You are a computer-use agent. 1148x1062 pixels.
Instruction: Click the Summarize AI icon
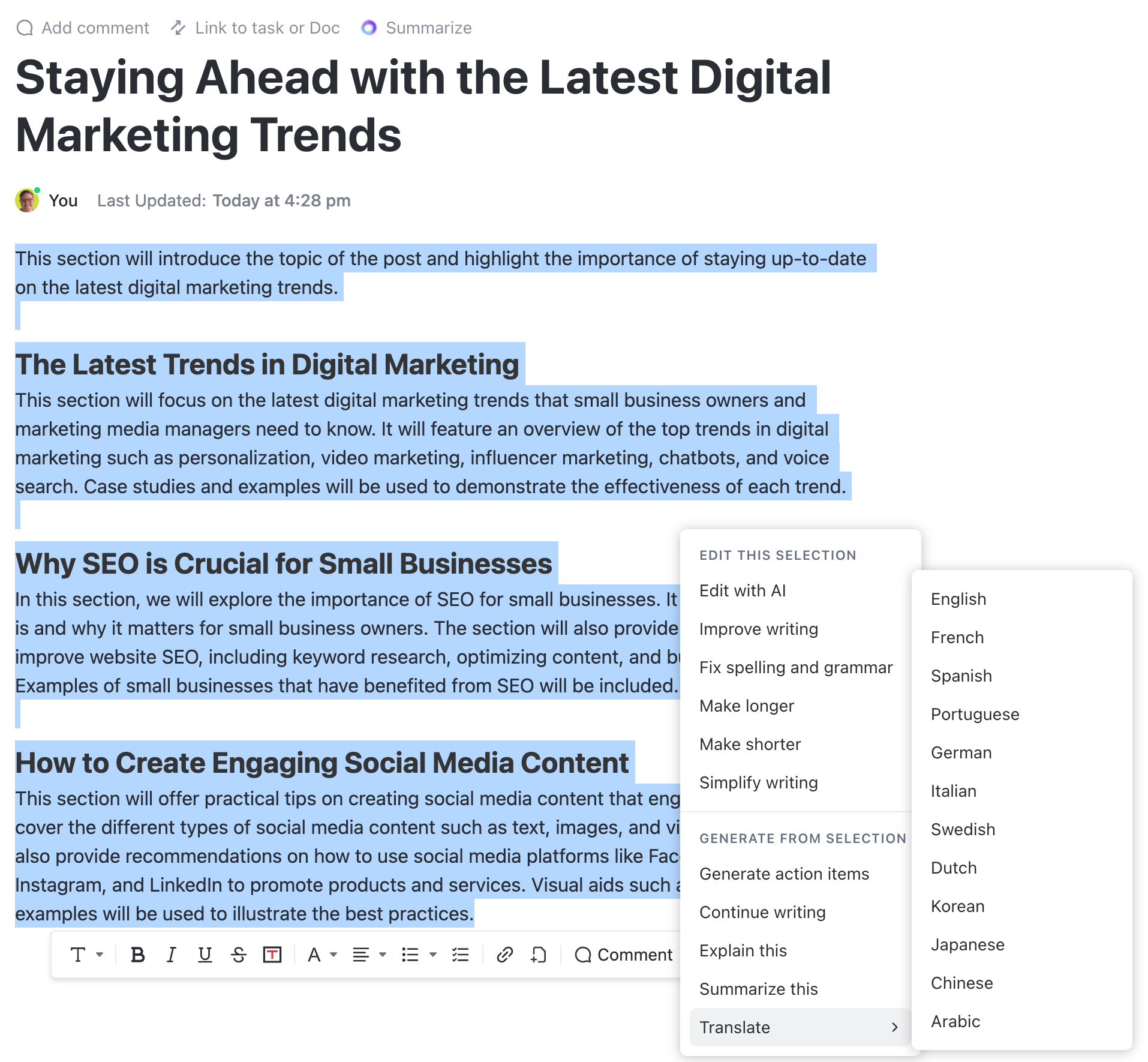[369, 28]
